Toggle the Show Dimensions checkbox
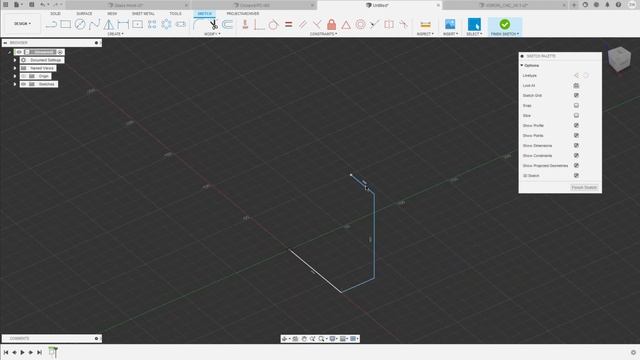640x360 pixels. pyautogui.click(x=576, y=145)
